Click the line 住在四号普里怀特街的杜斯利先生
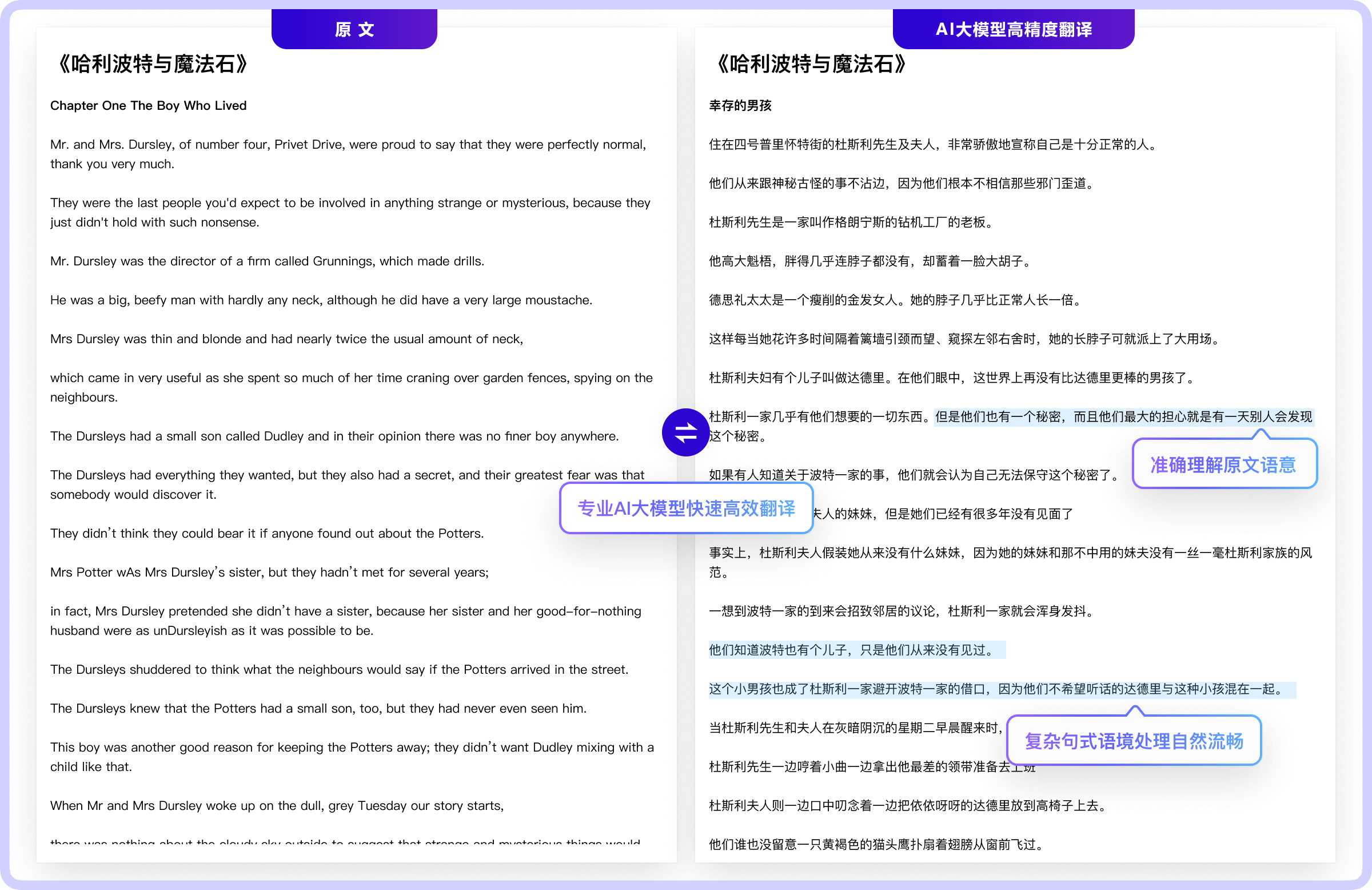Viewport: 1372px width, 890px height. point(933,145)
